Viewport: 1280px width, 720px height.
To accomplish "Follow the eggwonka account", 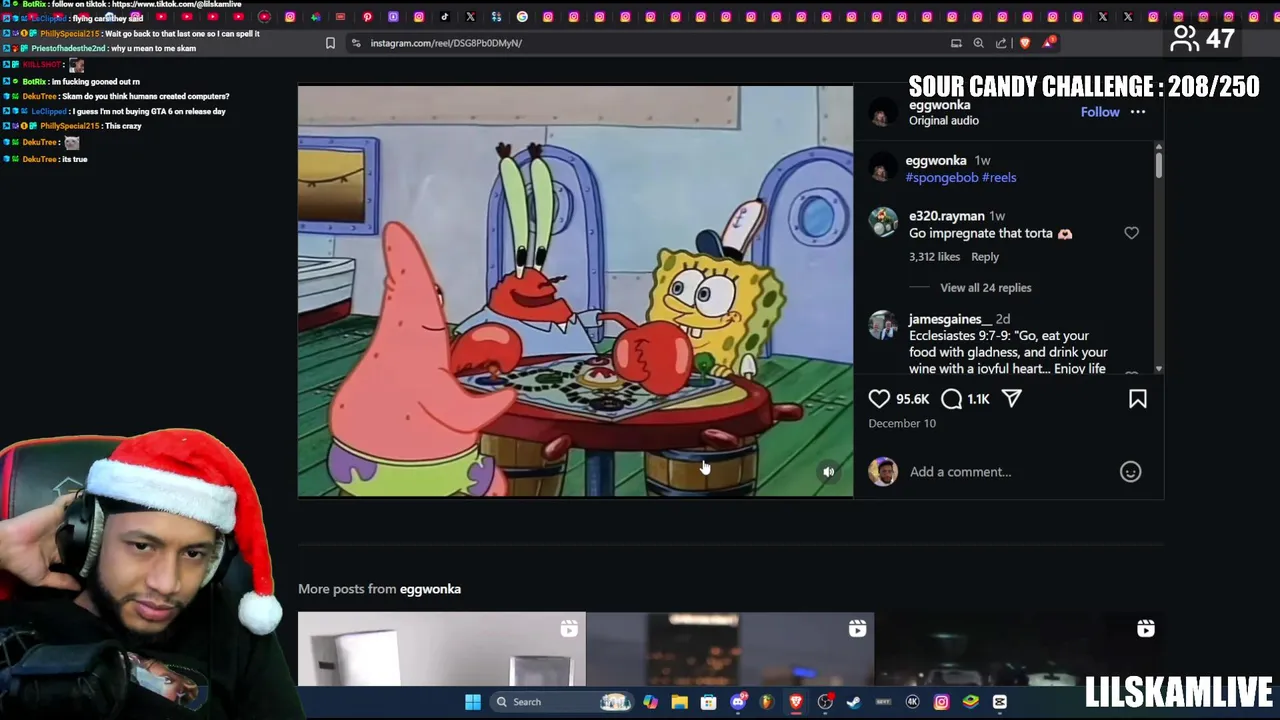I will point(1100,112).
